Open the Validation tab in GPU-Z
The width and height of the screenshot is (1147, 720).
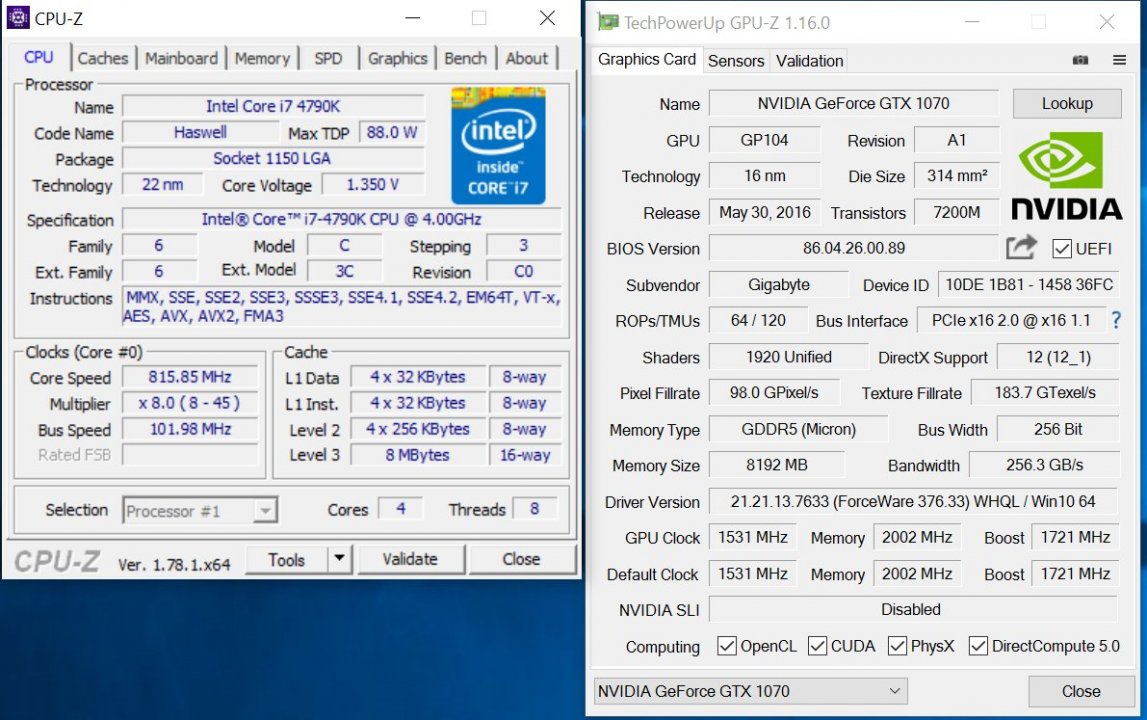[809, 61]
